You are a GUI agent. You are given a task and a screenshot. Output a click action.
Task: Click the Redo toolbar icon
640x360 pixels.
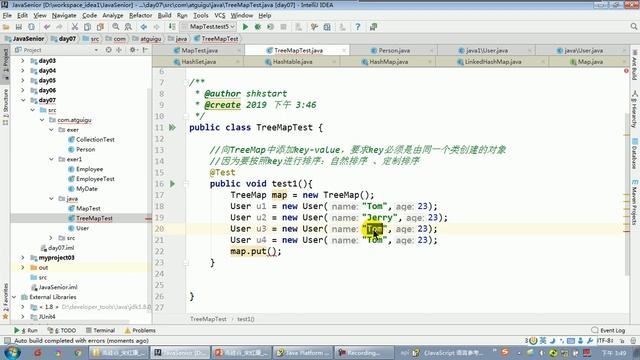click(x=60, y=27)
